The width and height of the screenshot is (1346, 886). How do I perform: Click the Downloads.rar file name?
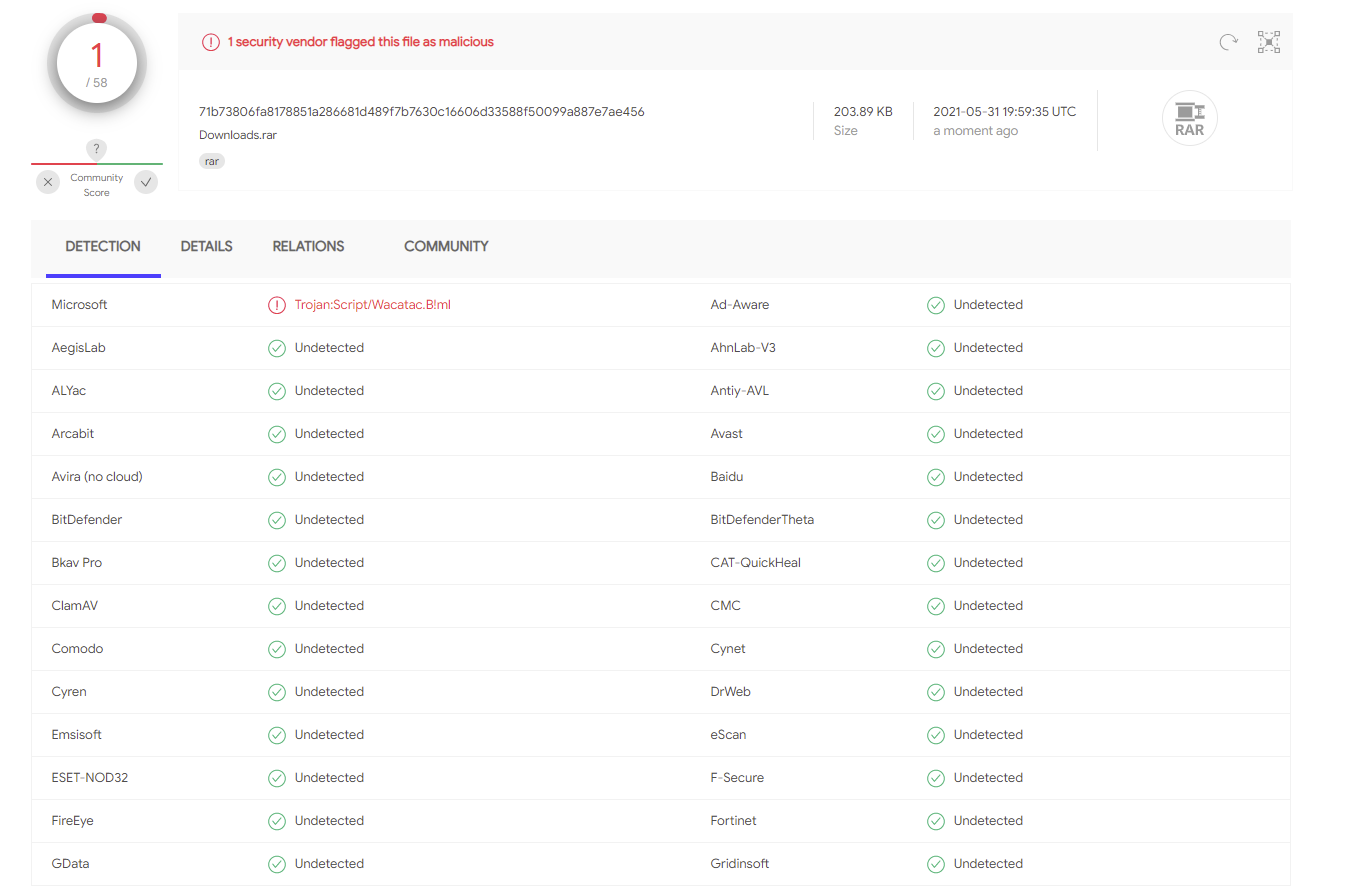(x=238, y=135)
